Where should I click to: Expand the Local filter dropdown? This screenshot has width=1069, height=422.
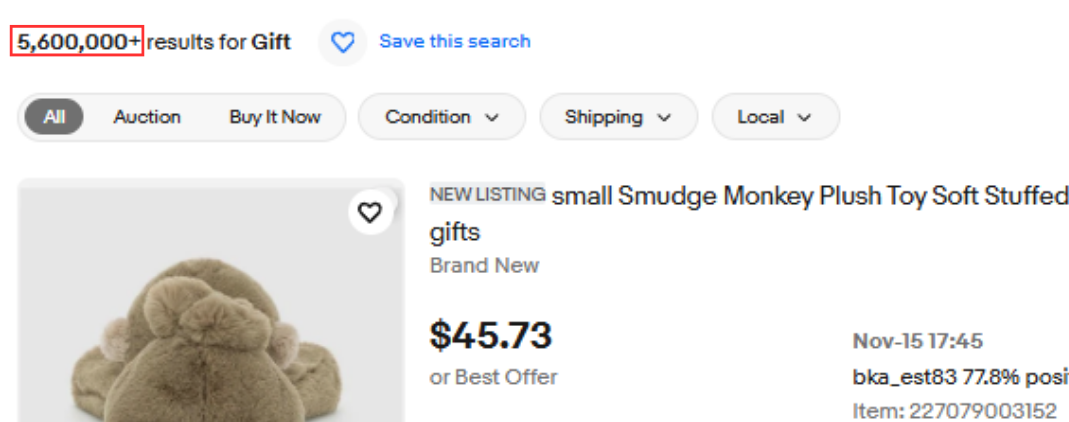(774, 117)
